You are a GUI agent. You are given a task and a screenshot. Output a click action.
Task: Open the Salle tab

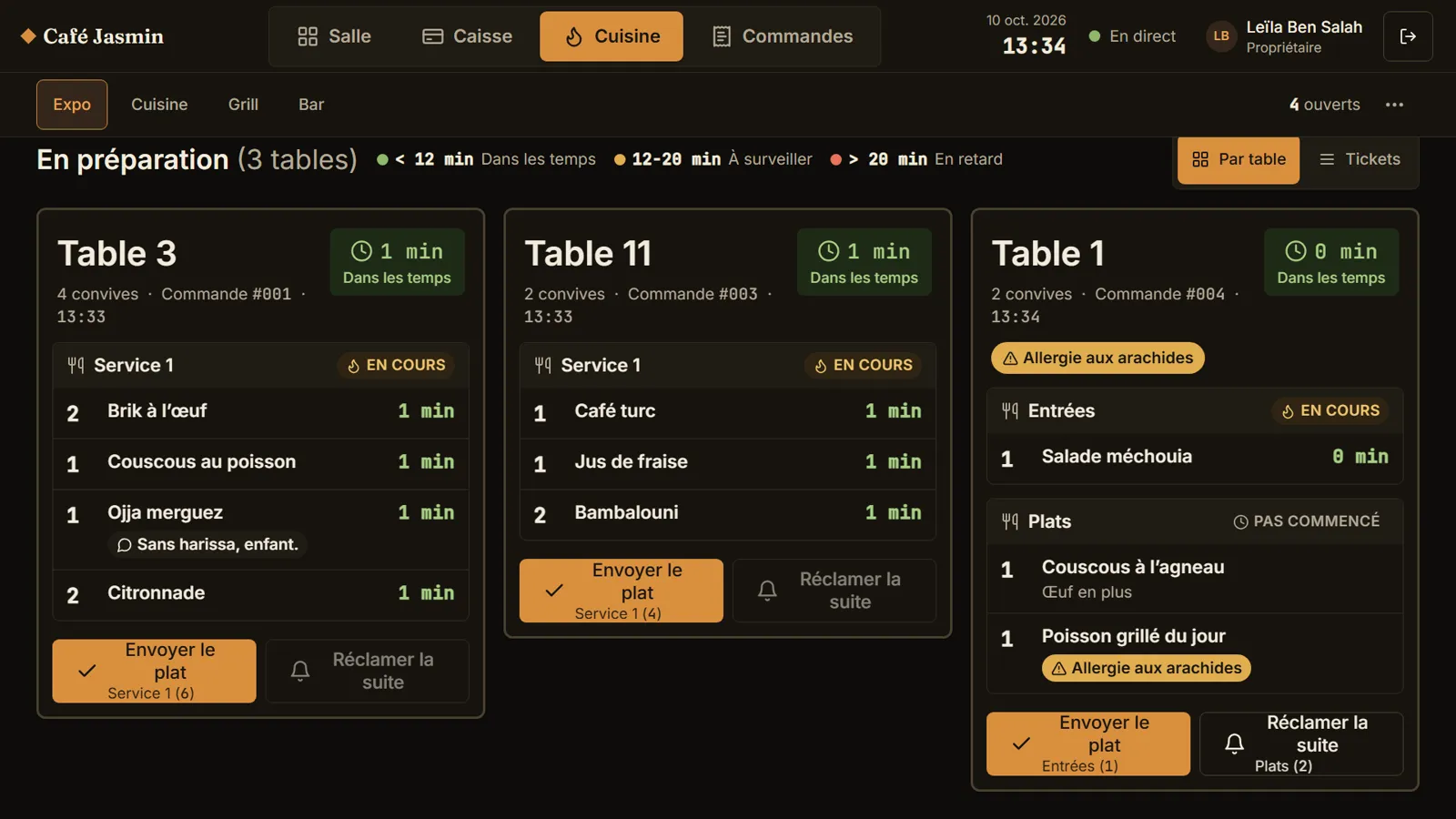334,36
